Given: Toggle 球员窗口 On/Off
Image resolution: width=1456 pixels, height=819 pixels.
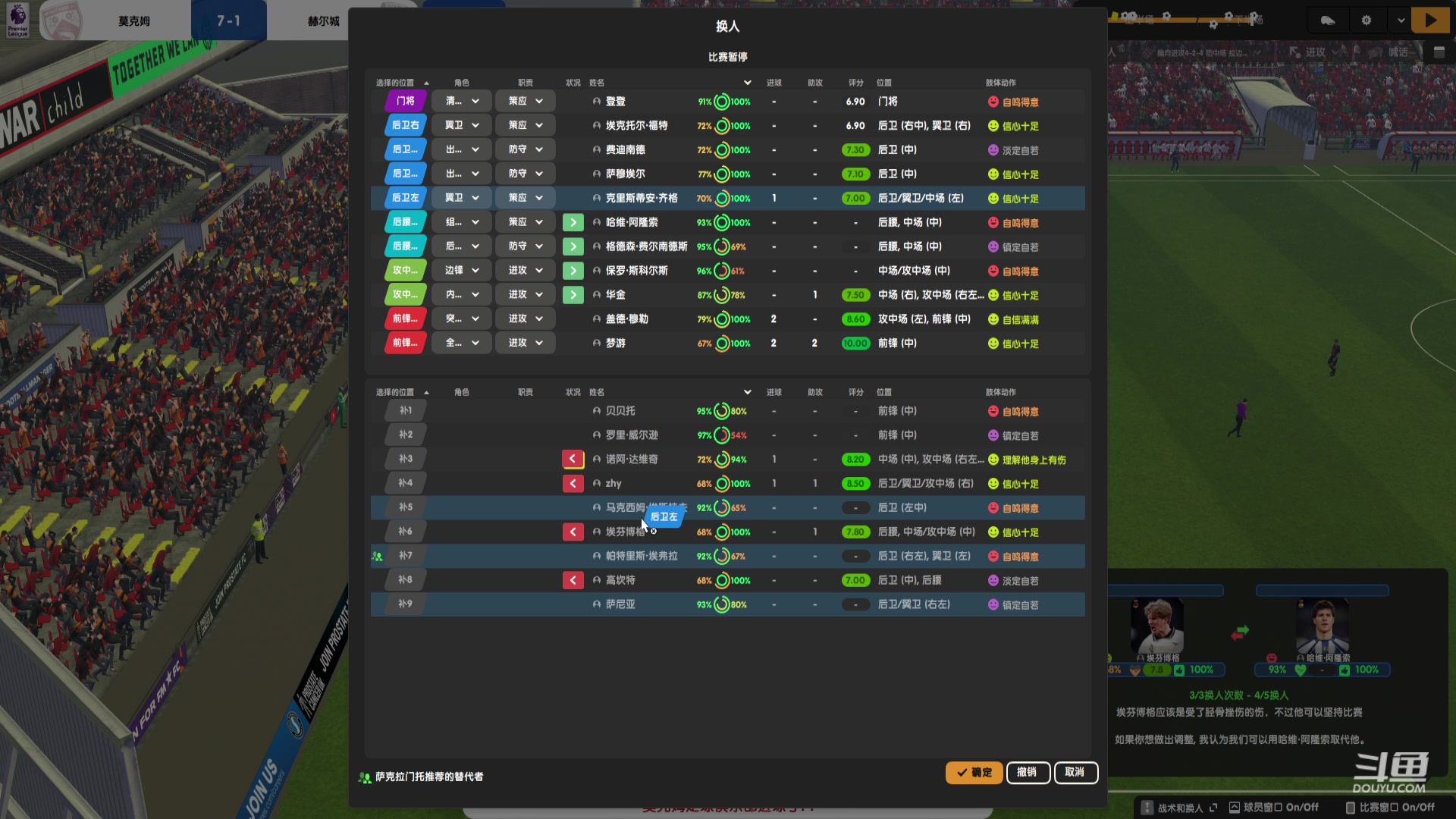Looking at the screenshot, I should 1273,807.
